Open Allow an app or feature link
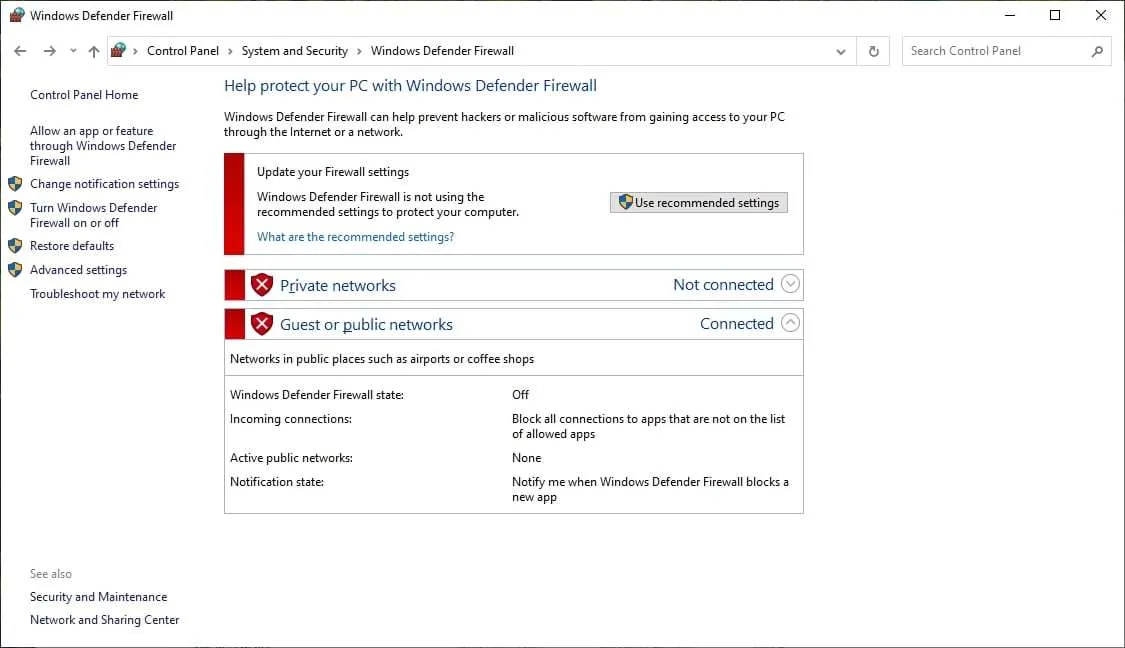The width and height of the screenshot is (1125, 648). [103, 146]
